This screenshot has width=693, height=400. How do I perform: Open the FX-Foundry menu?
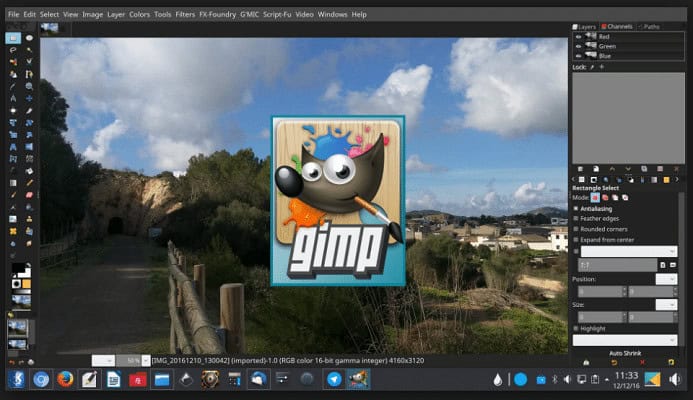[217, 14]
